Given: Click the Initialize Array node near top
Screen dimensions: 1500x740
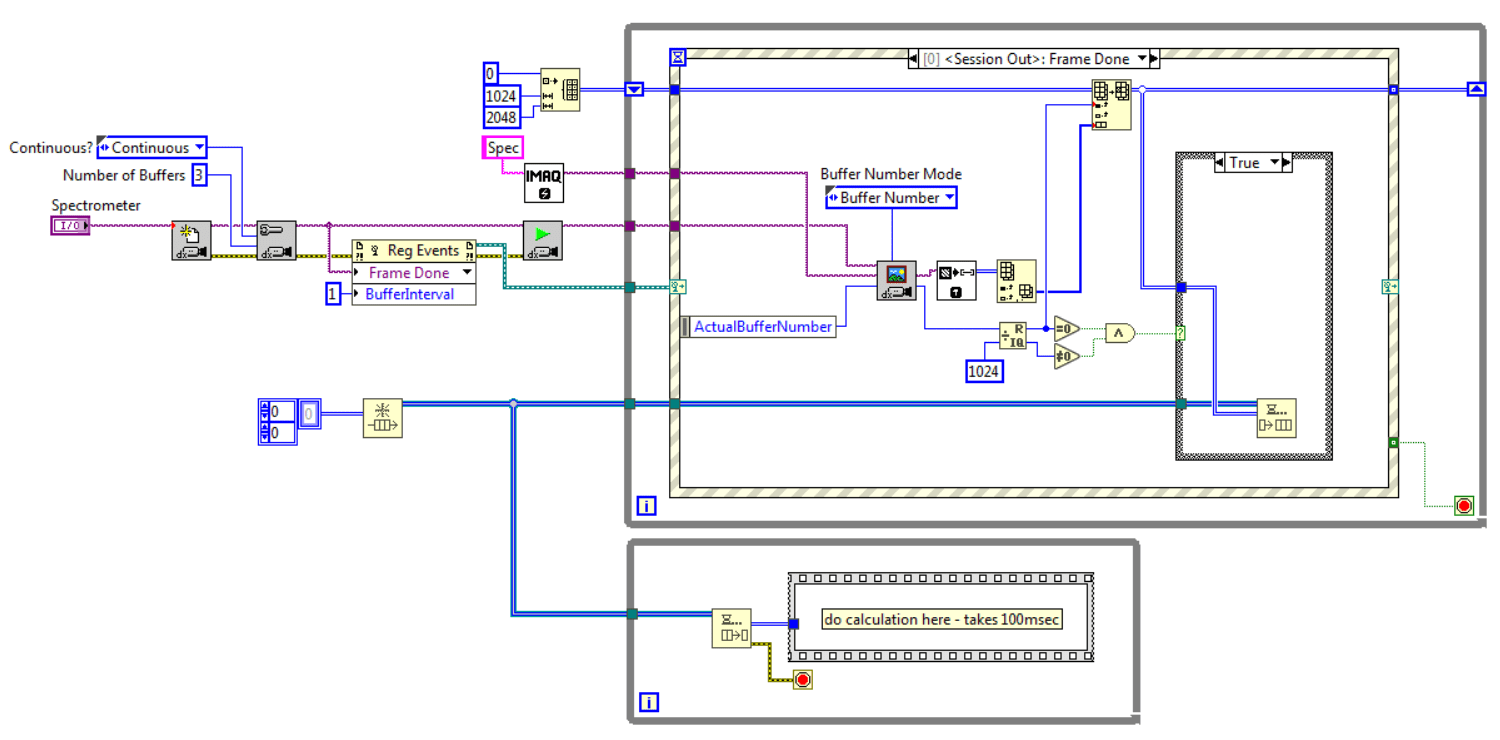Looking at the screenshot, I should click(559, 91).
